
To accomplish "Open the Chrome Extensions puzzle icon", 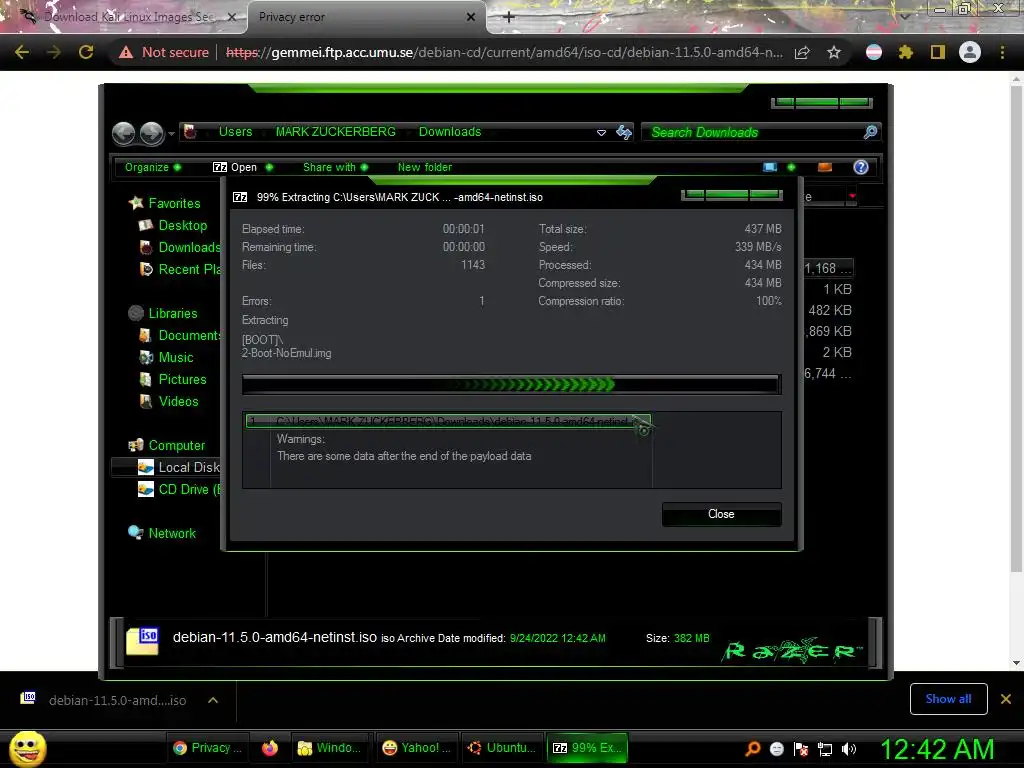I will 906,52.
